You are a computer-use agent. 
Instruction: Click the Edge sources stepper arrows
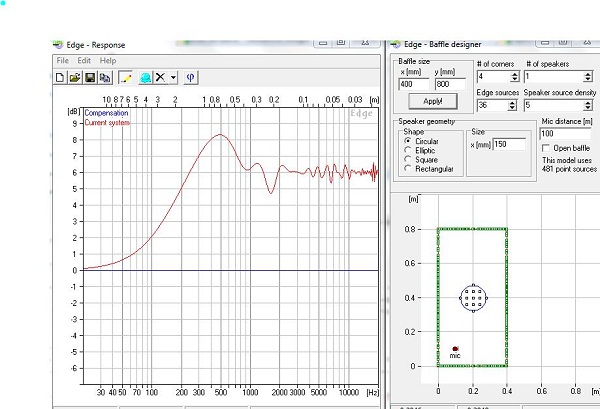(512, 105)
